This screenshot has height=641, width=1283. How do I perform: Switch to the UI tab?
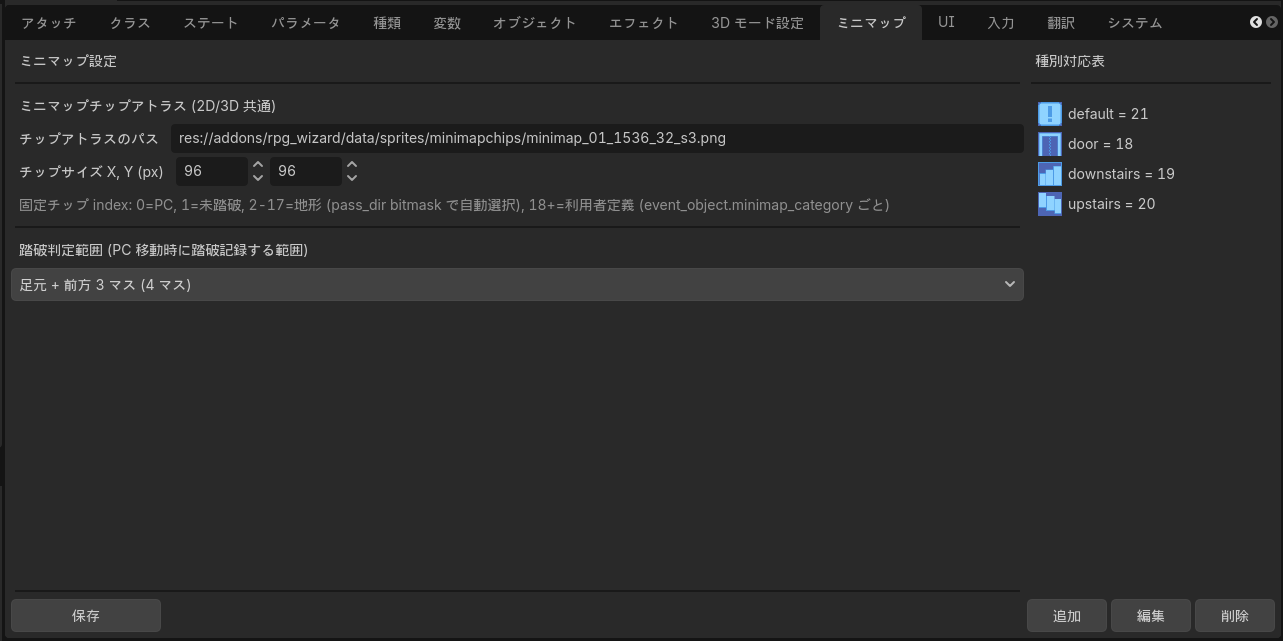[946, 23]
